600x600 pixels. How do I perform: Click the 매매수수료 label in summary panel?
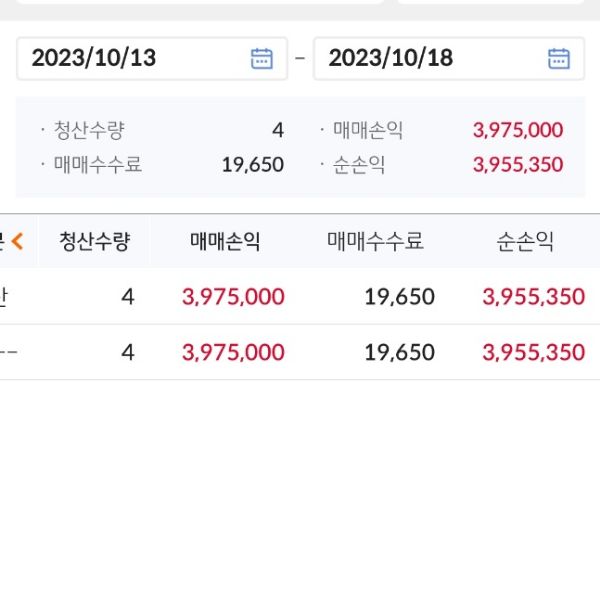click(x=97, y=165)
